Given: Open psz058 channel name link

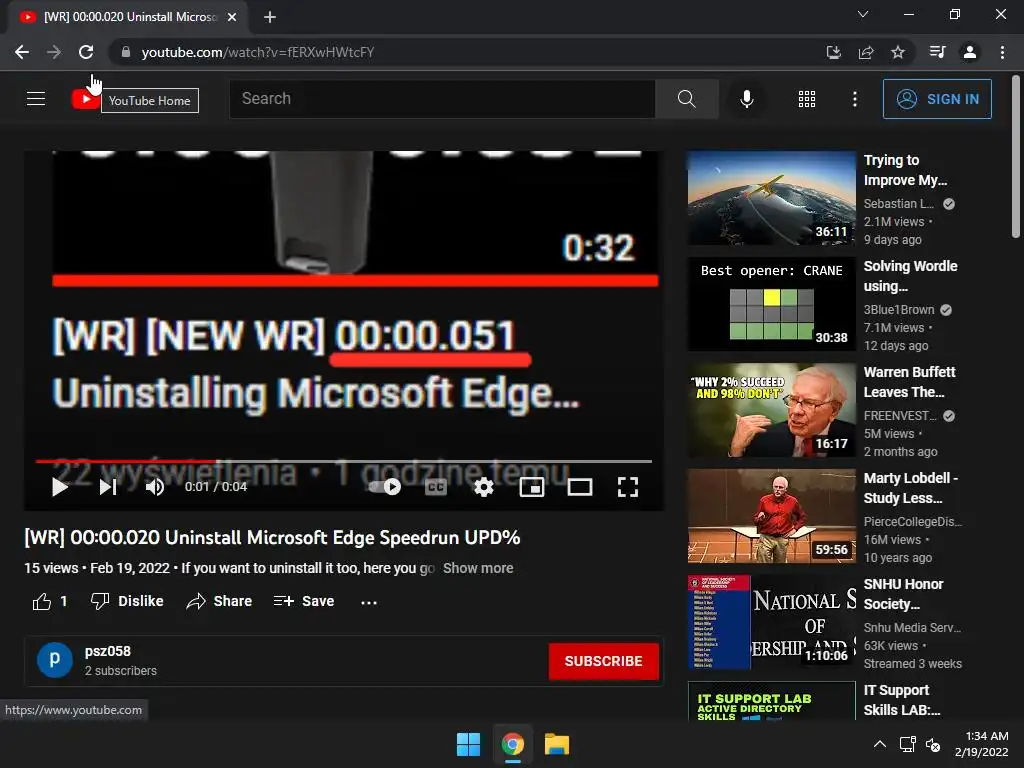Looking at the screenshot, I should [108, 651].
